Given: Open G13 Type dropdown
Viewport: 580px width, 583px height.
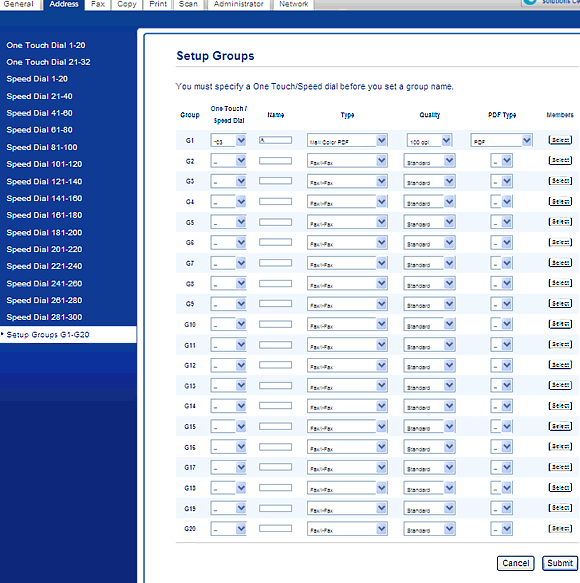Looking at the screenshot, I should (x=347, y=386).
